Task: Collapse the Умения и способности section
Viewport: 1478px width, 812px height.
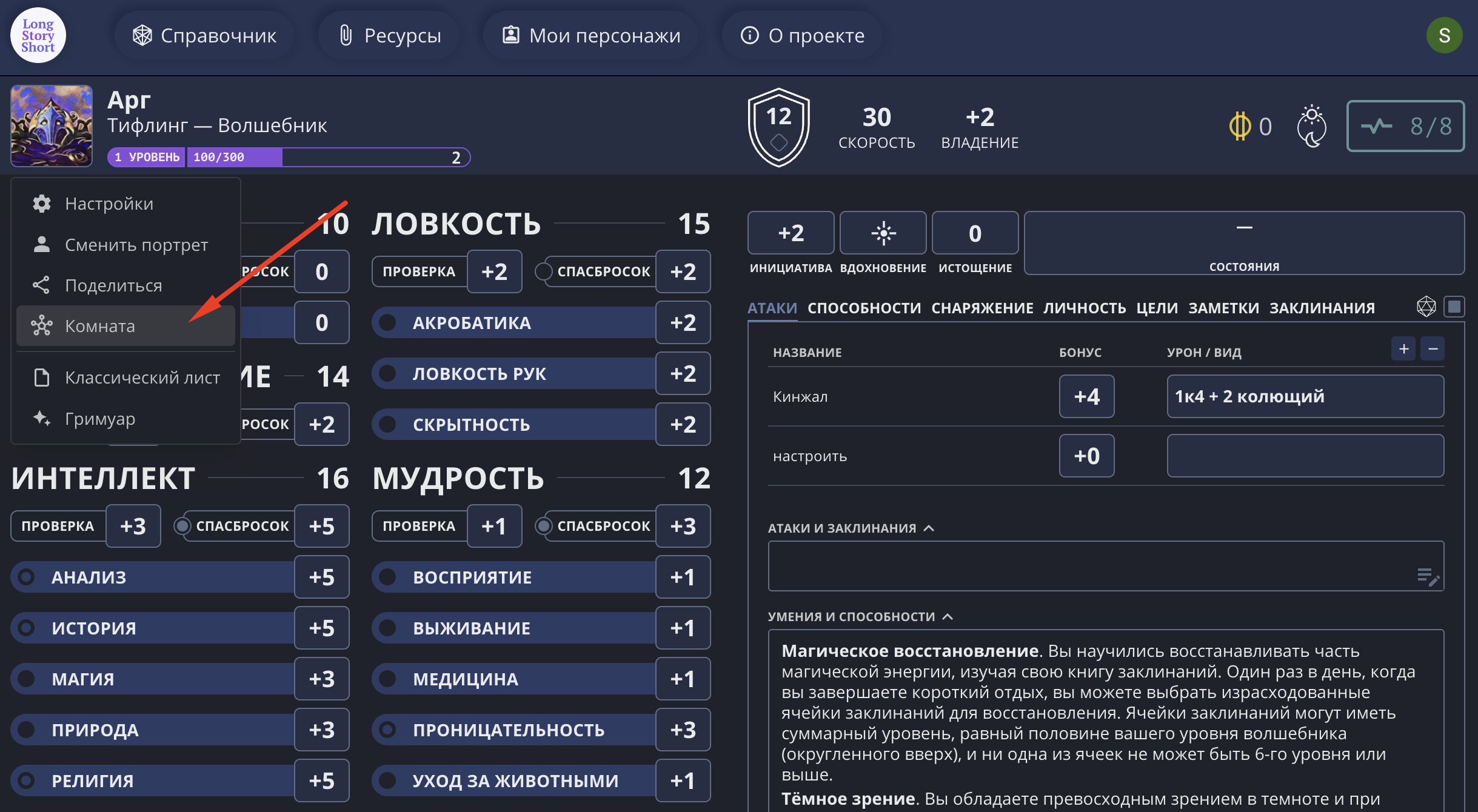Action: [948, 616]
